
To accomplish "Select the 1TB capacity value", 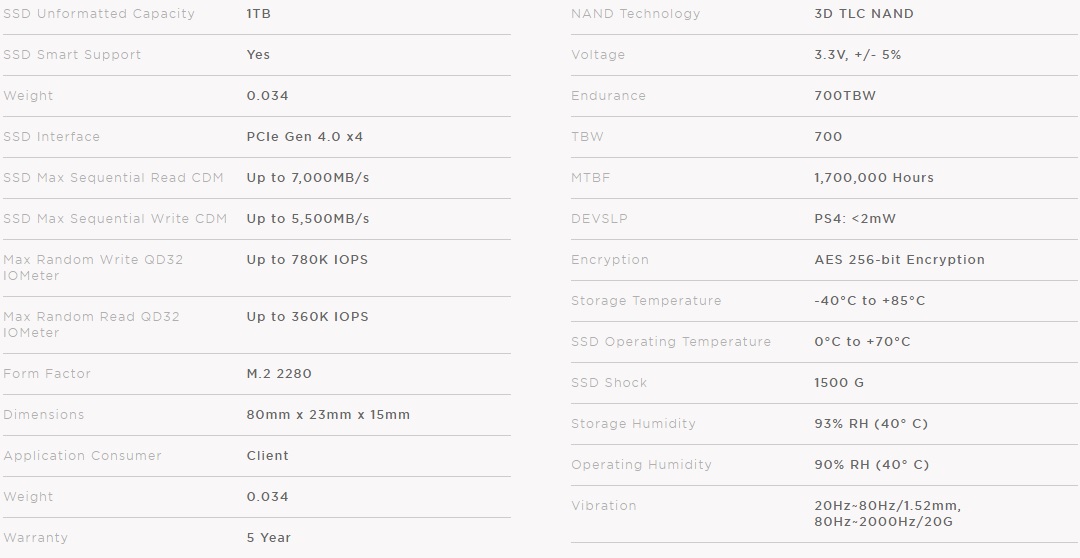I will 258,14.
